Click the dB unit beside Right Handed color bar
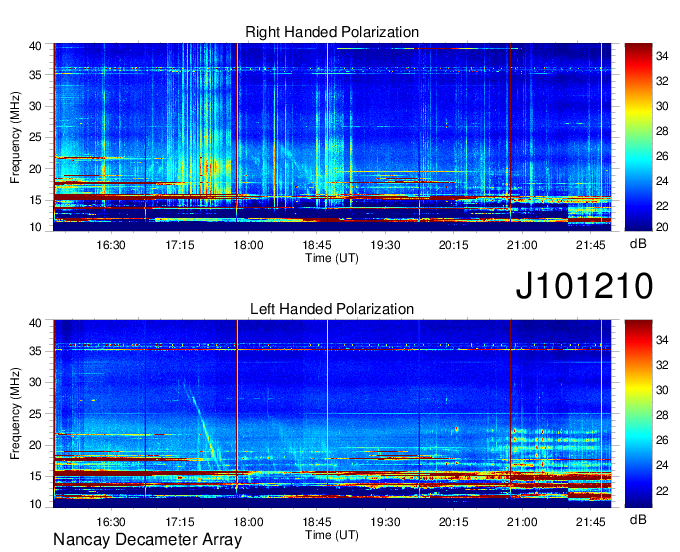 [638, 244]
